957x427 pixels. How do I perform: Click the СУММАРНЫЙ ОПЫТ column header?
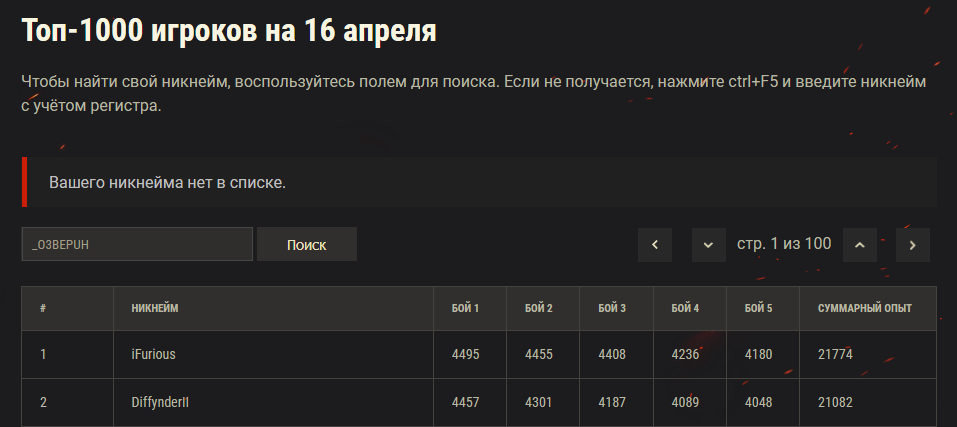tap(865, 308)
